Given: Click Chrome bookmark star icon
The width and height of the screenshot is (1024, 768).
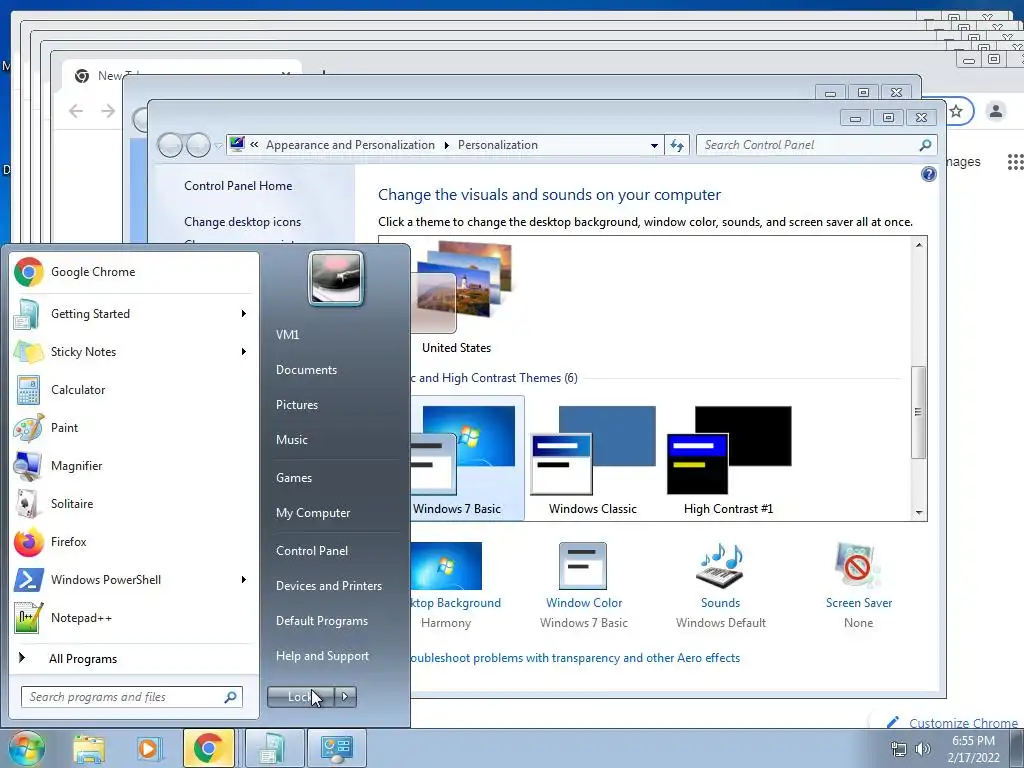Looking at the screenshot, I should (956, 111).
